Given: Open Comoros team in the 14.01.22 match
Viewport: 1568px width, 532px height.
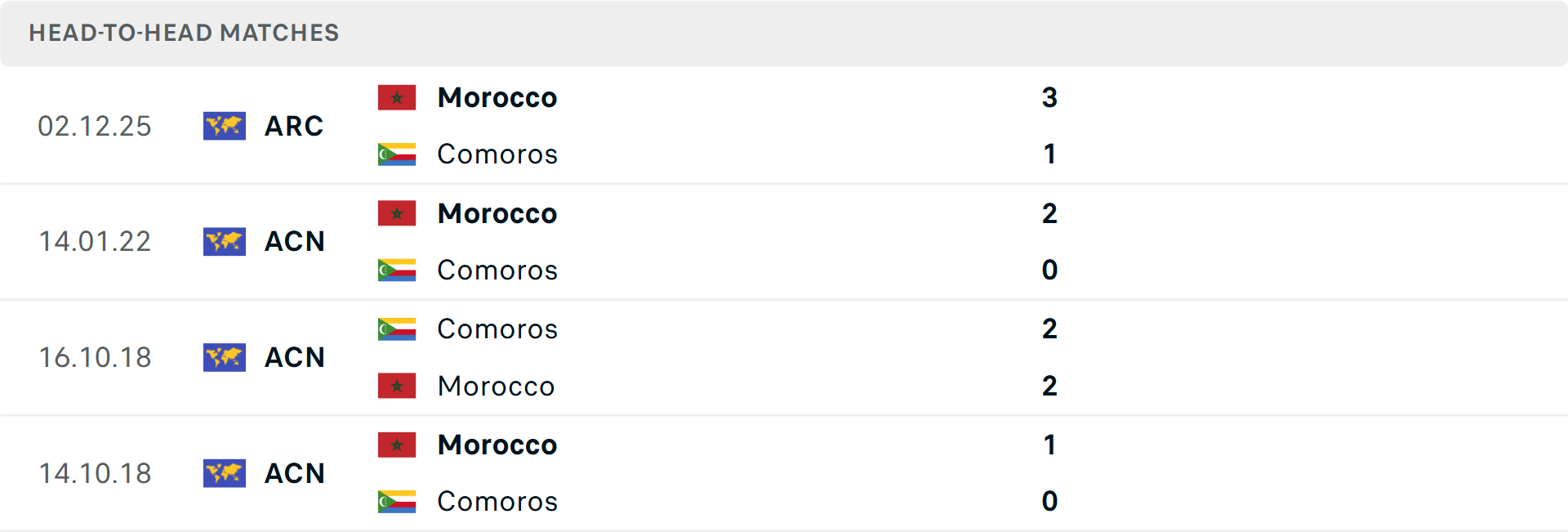Looking at the screenshot, I should click(497, 270).
